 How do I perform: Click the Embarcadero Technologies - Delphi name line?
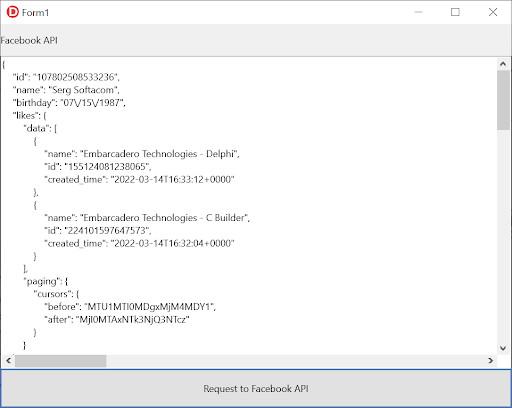(142, 154)
